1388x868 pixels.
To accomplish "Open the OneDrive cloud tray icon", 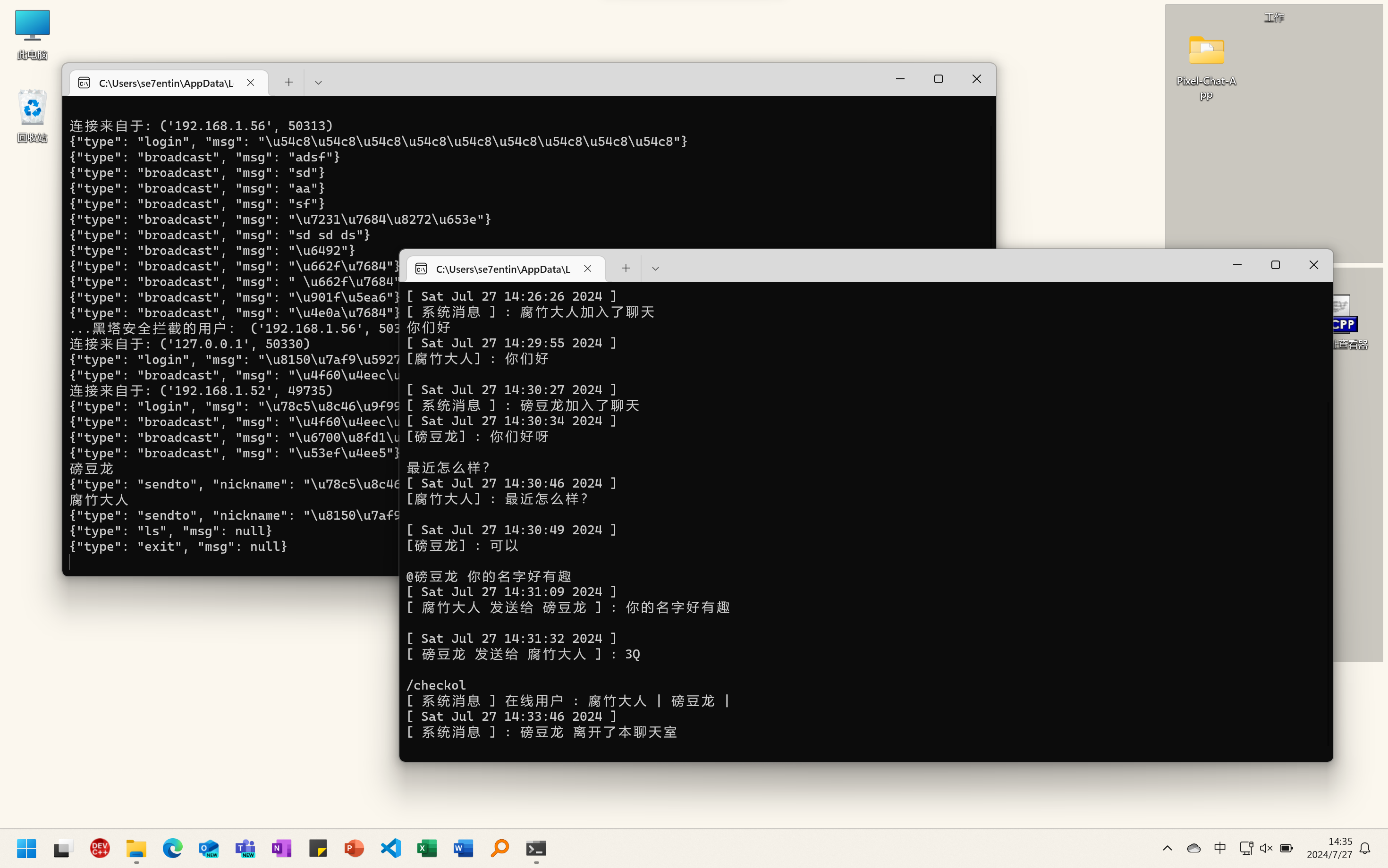I will 1194,848.
